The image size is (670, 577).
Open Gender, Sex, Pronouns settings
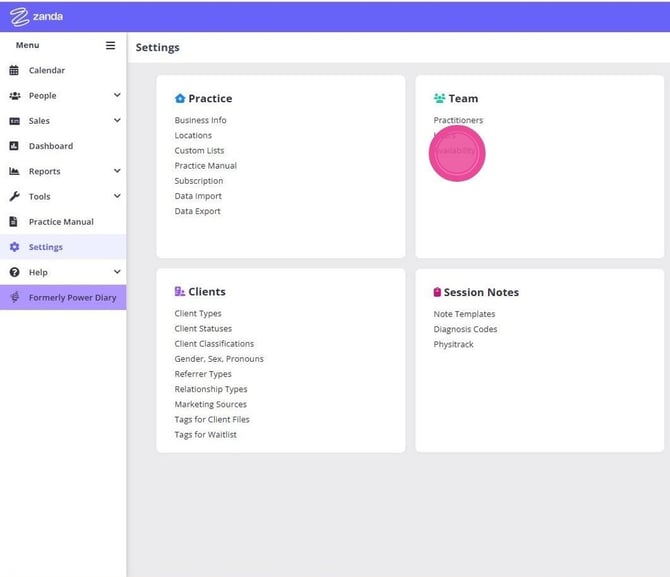point(219,359)
